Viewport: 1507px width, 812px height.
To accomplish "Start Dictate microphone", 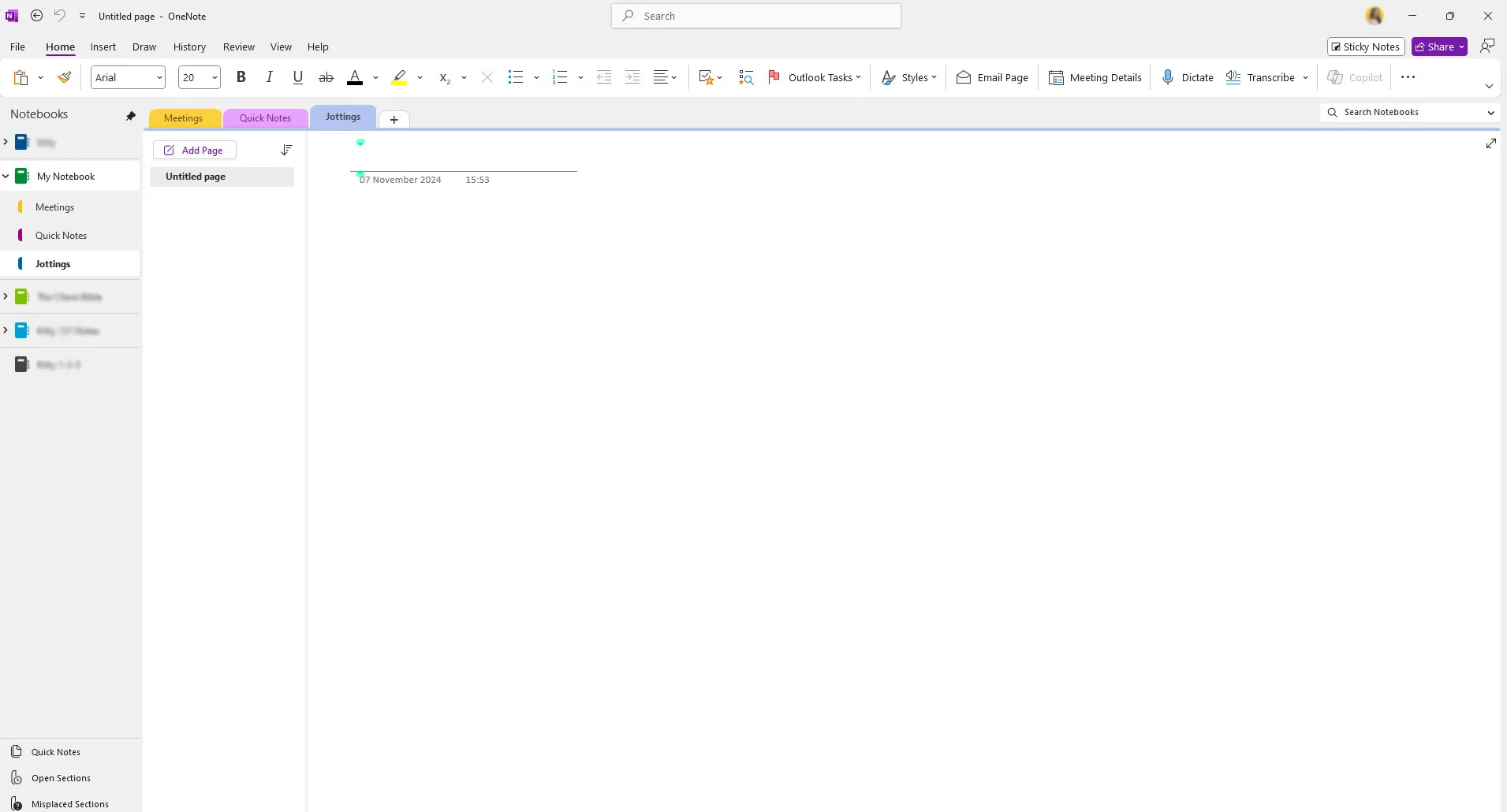I will [1187, 77].
